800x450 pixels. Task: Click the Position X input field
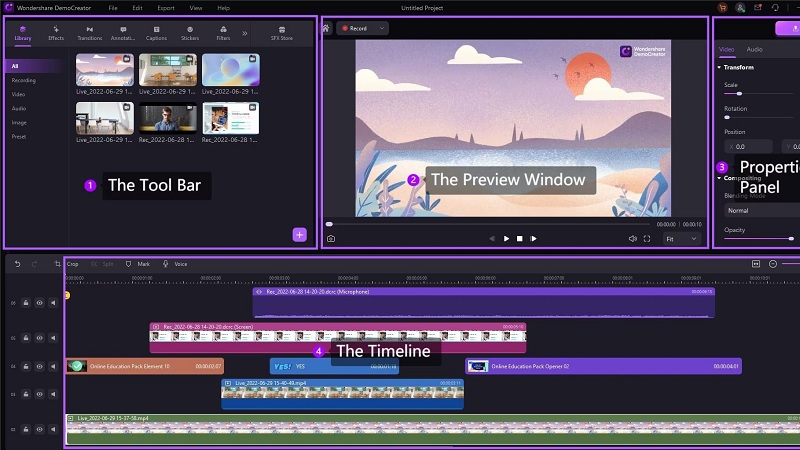748,146
